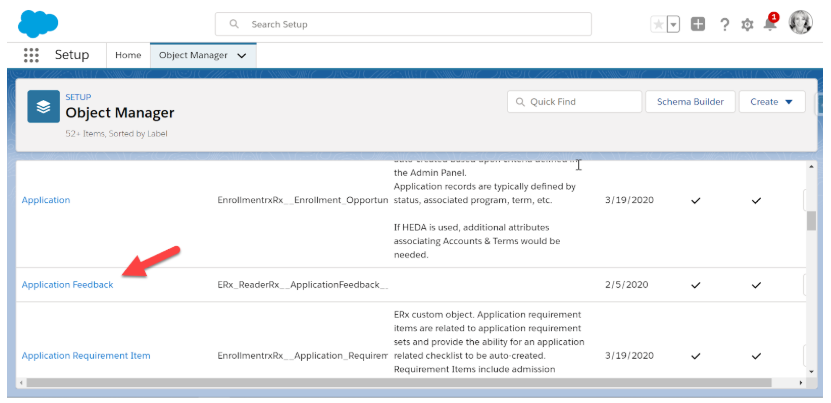831x403 pixels.
Task: Select the Object Manager tab
Action: point(194,55)
